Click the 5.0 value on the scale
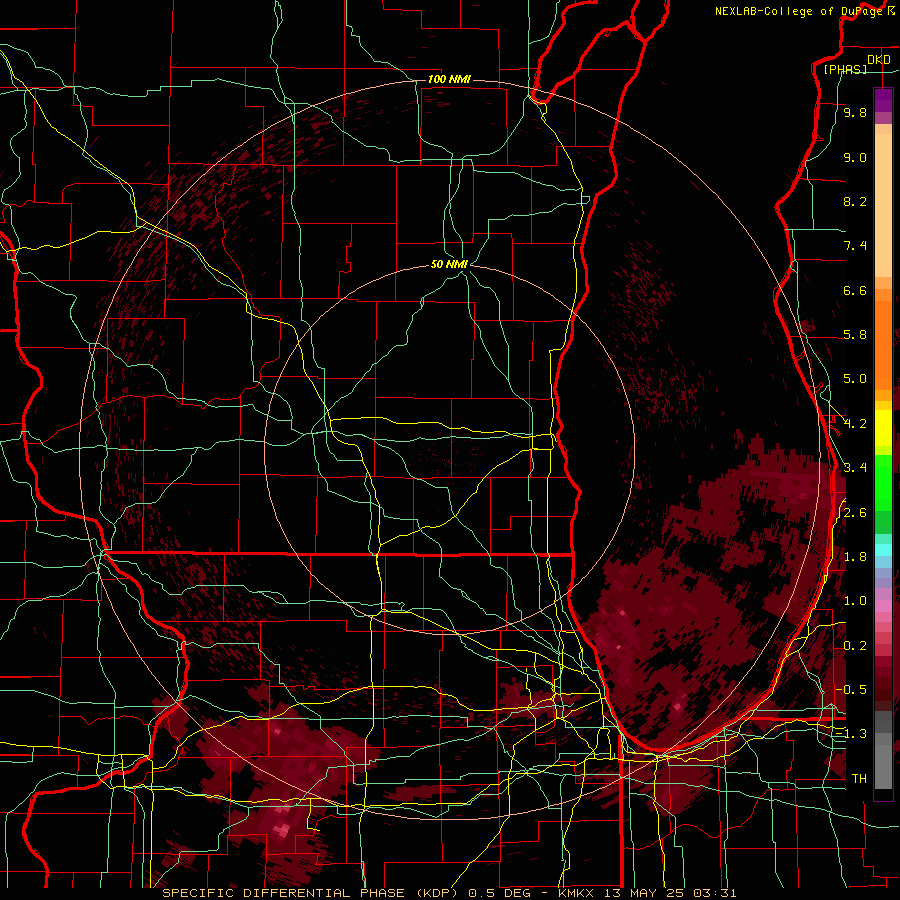The image size is (900, 900). click(855, 379)
